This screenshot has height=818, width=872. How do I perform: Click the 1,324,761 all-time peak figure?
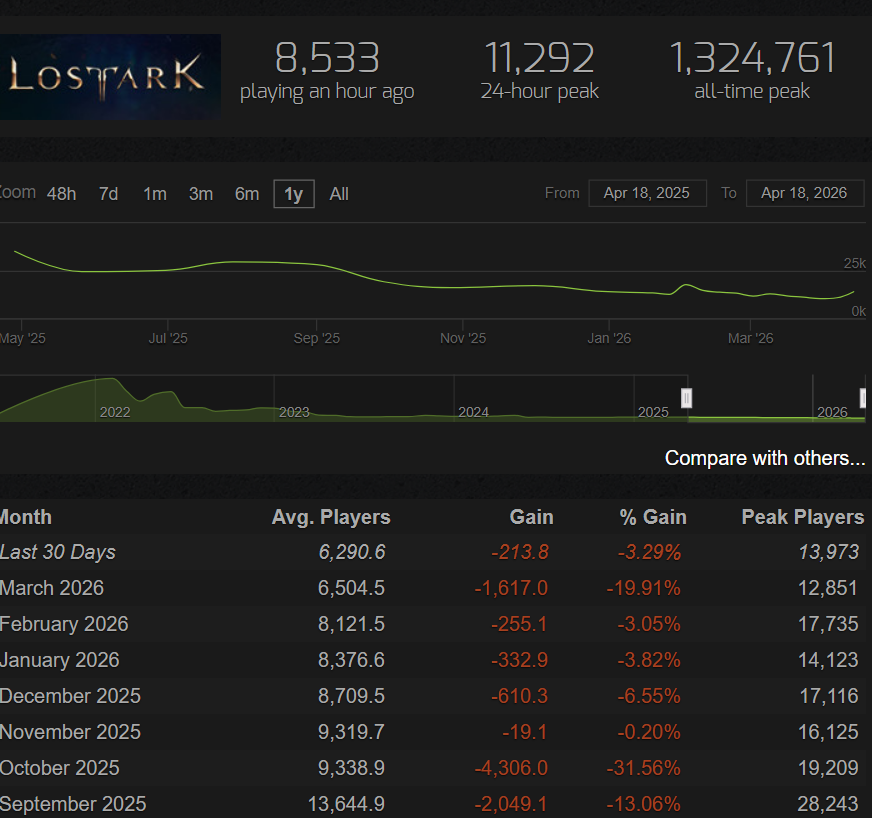[x=752, y=71]
